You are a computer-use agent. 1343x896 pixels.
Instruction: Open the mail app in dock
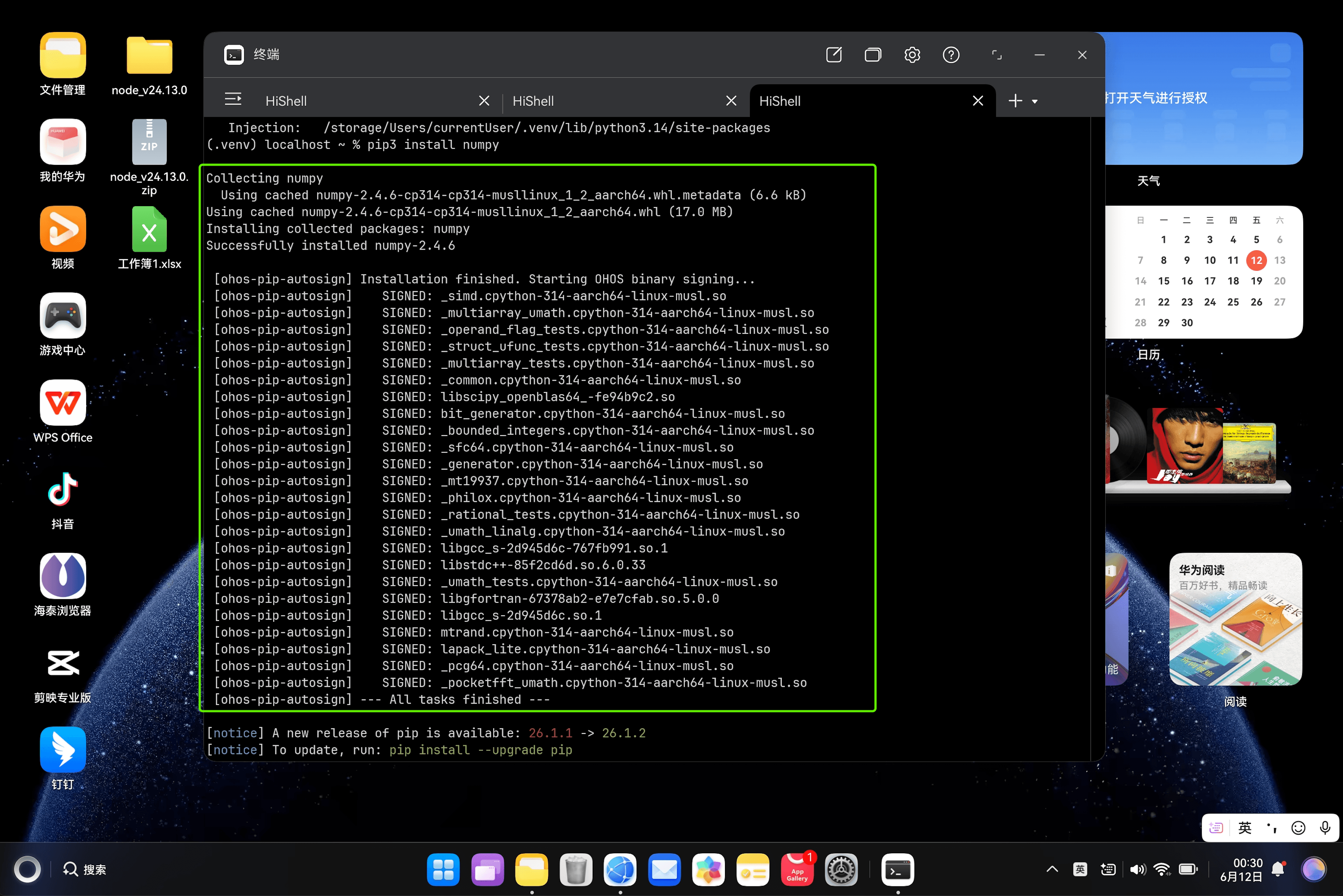(x=664, y=869)
